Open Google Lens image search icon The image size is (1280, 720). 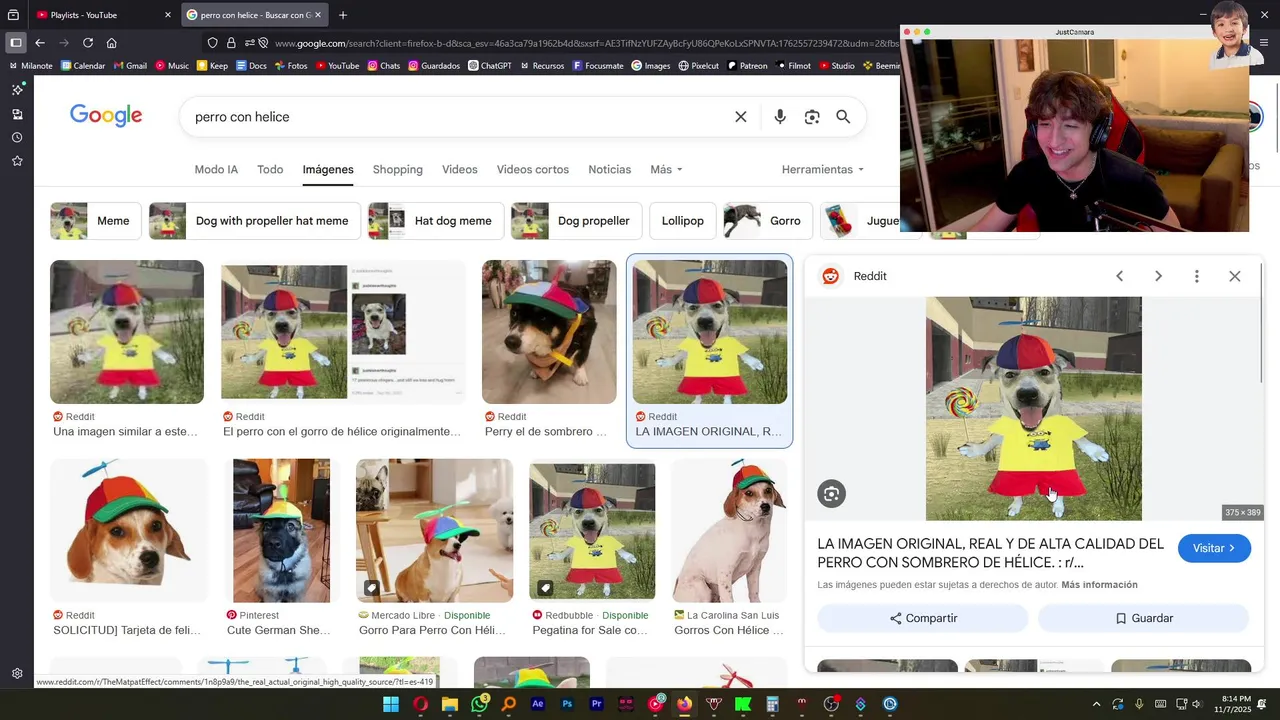[812, 117]
